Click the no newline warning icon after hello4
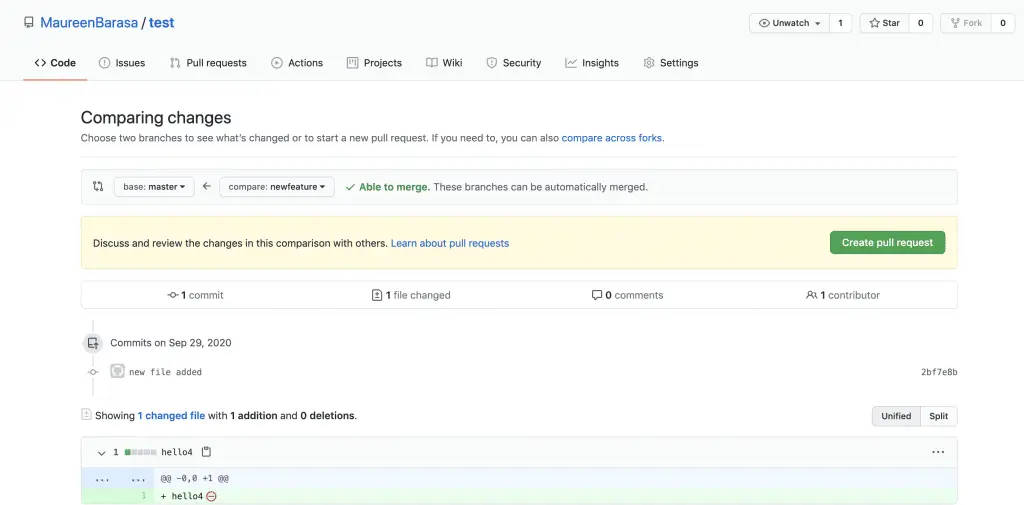The image size is (1024, 505). tap(211, 497)
